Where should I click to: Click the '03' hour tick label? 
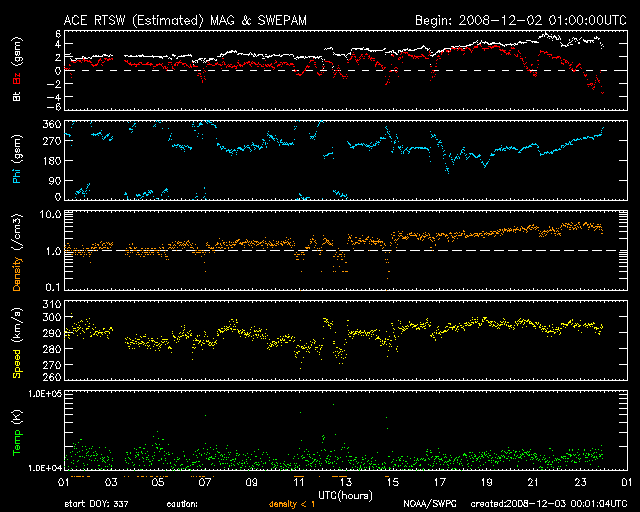pyautogui.click(x=111, y=482)
